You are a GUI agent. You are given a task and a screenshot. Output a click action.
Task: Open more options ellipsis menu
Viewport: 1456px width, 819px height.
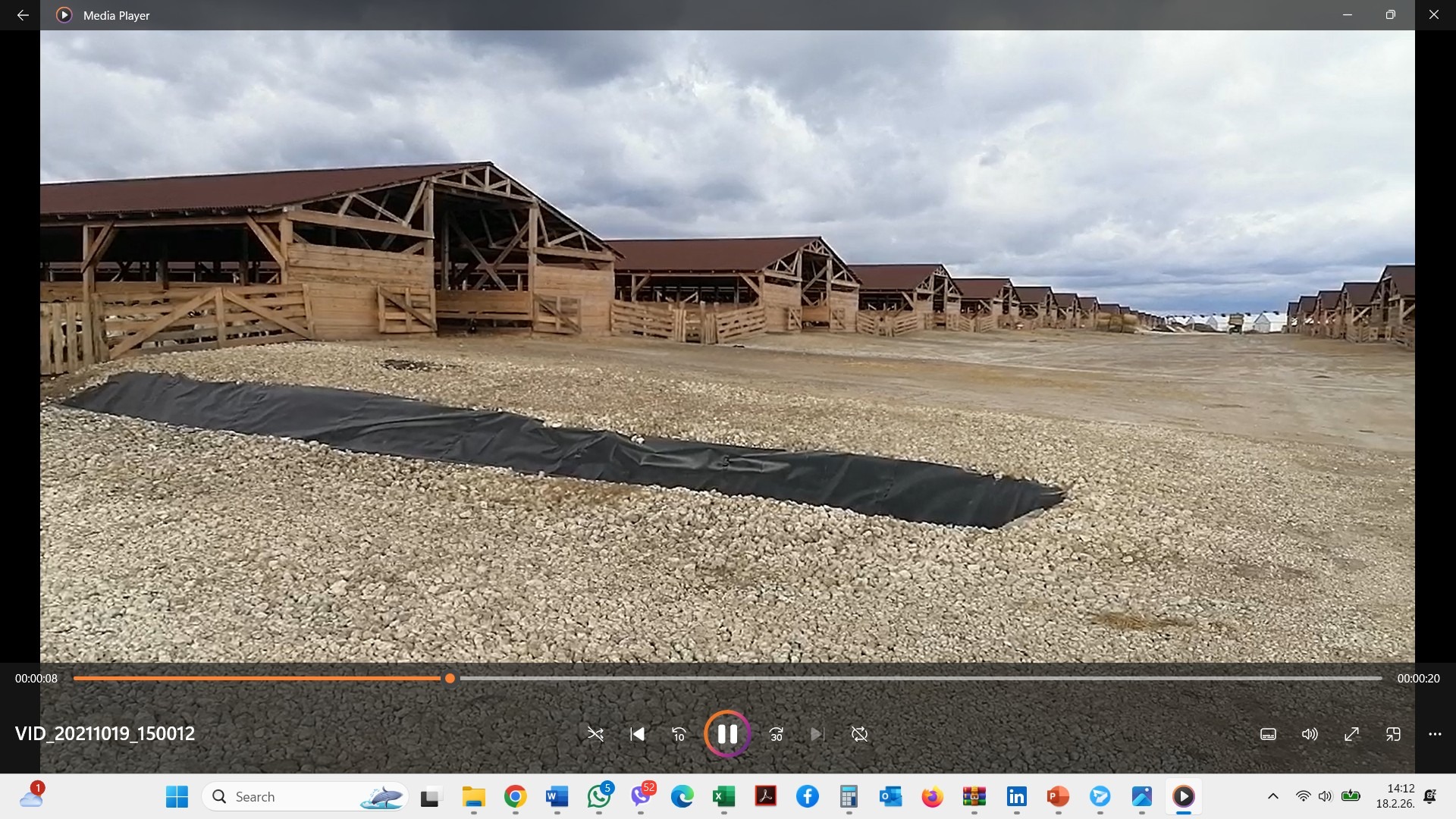[x=1435, y=734]
